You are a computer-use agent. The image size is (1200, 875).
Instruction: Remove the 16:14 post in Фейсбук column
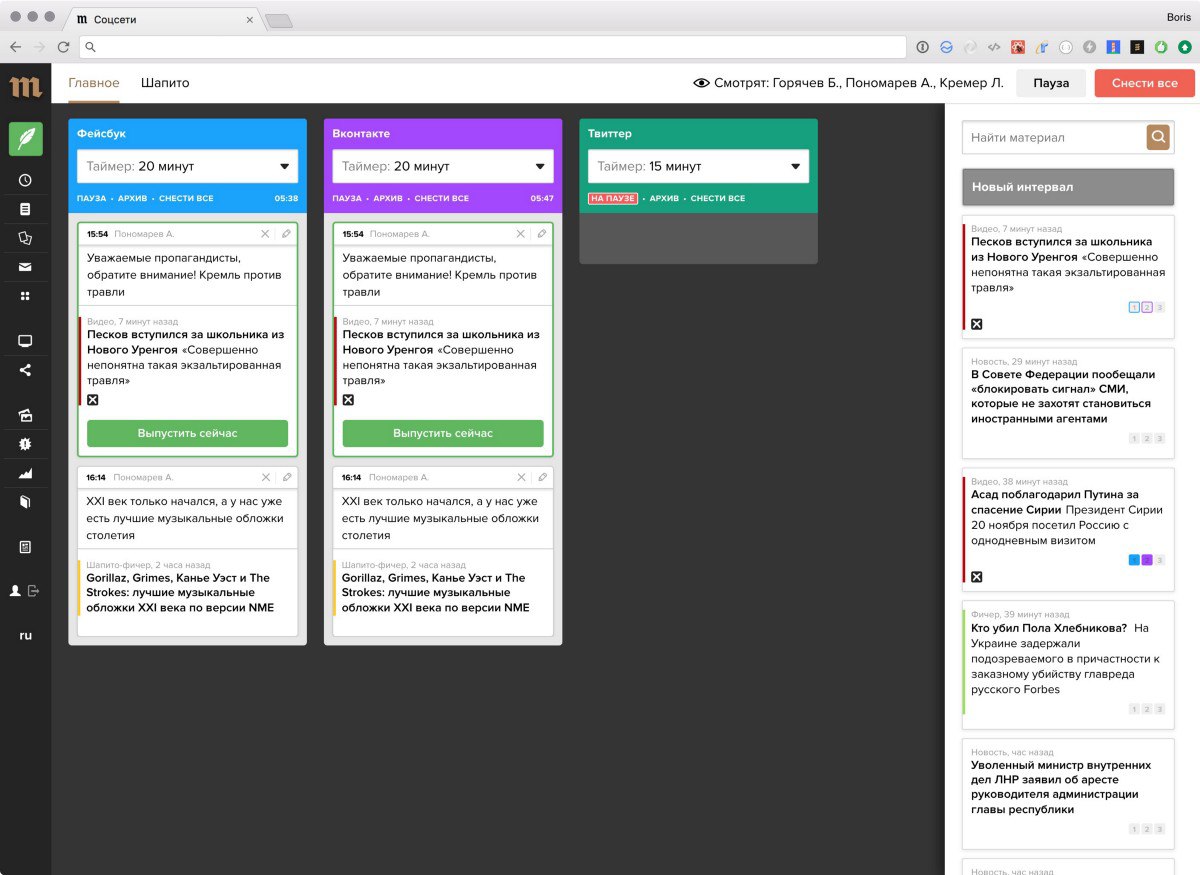265,478
